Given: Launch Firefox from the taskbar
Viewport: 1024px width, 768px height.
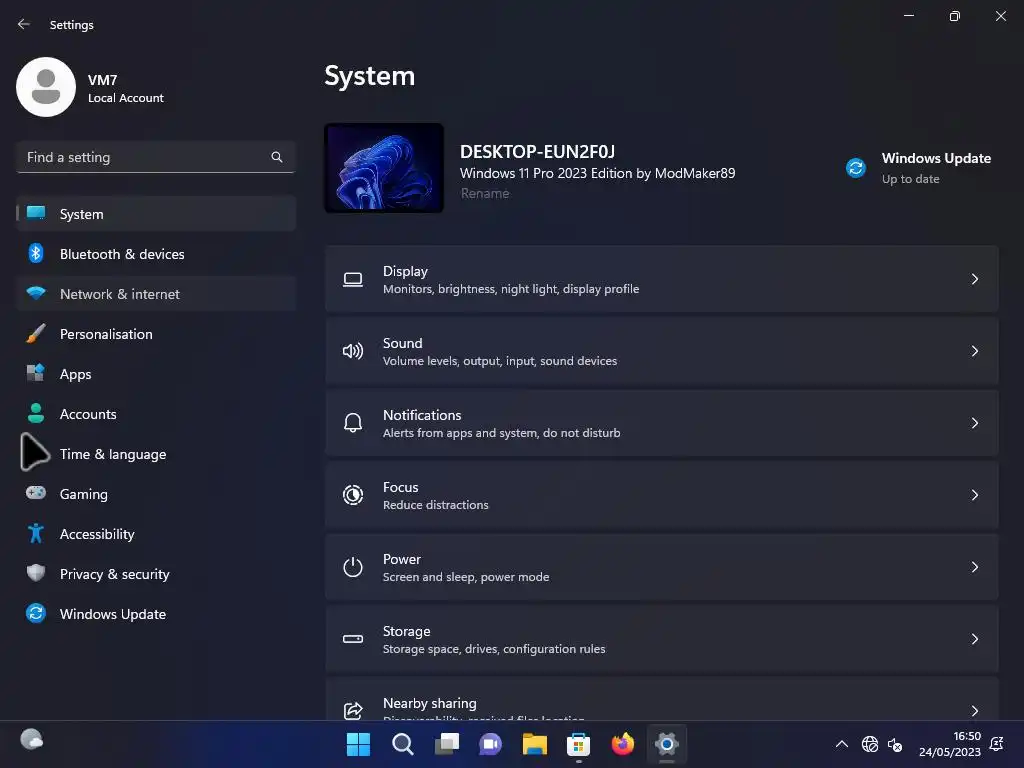Looking at the screenshot, I should click(x=622, y=744).
